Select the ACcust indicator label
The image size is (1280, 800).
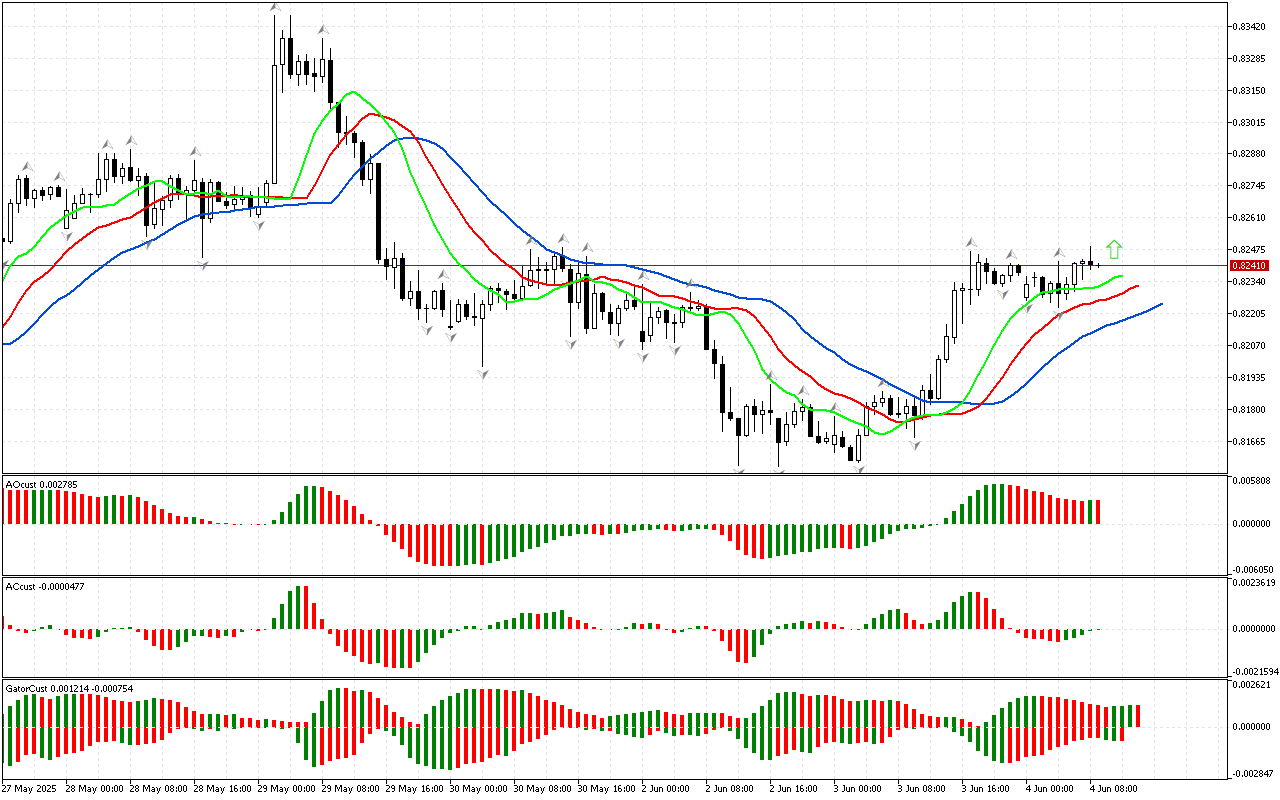44,586
